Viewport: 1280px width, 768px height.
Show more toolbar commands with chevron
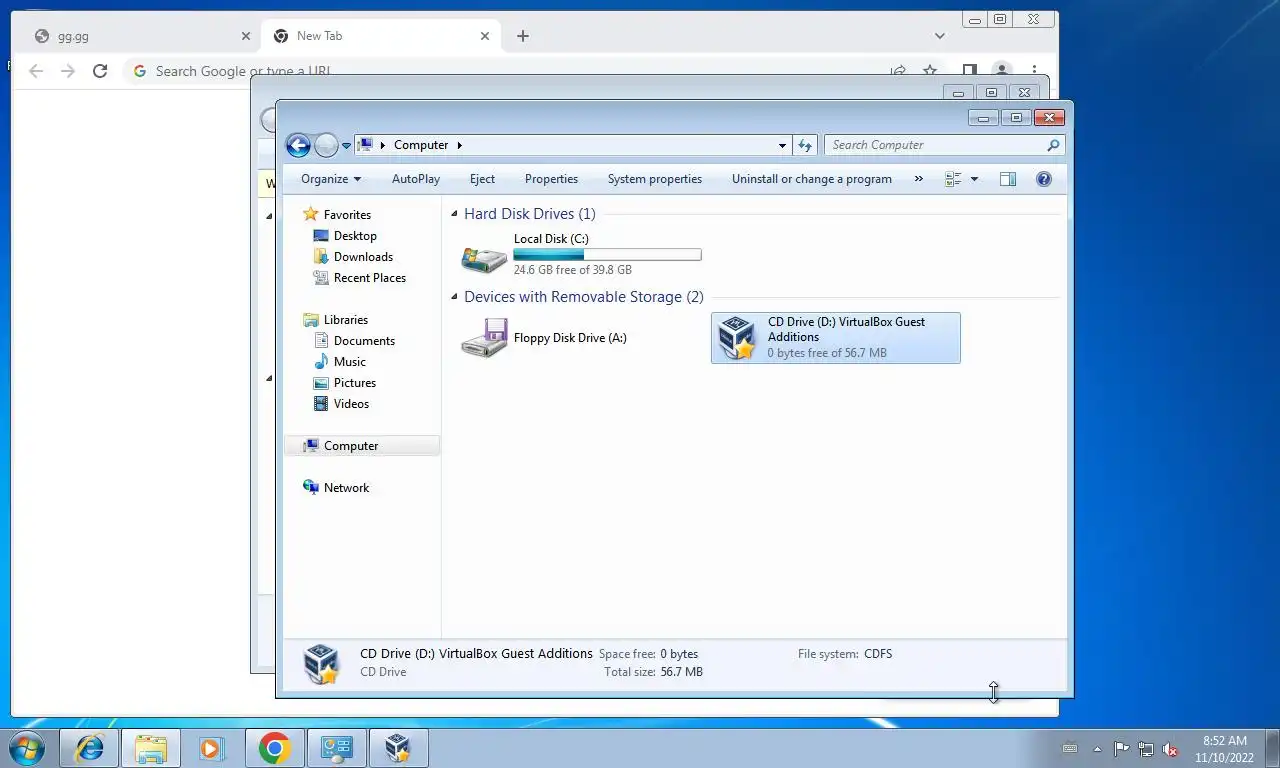coord(919,179)
